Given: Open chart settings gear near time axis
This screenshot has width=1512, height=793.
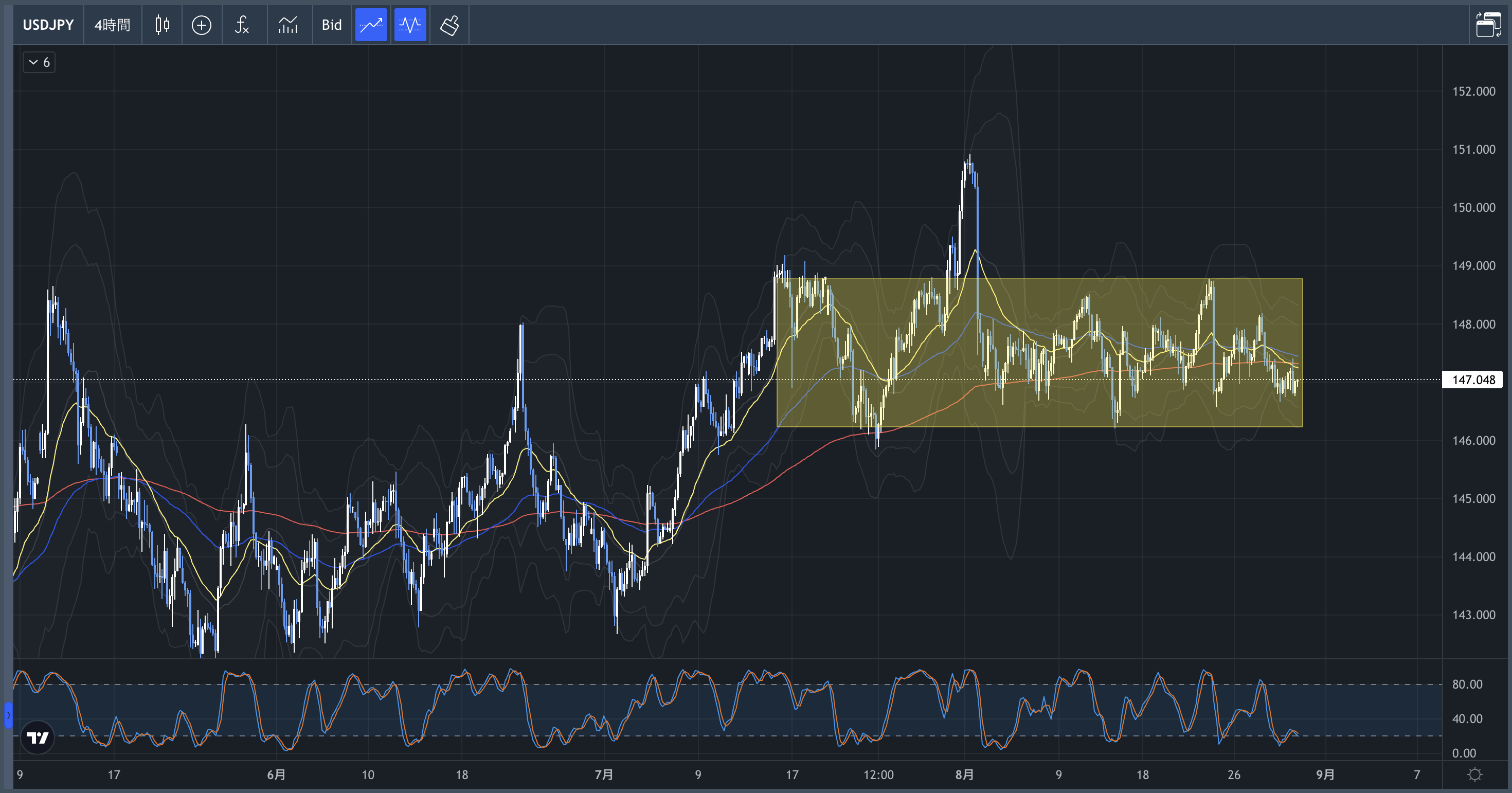Looking at the screenshot, I should (1474, 775).
